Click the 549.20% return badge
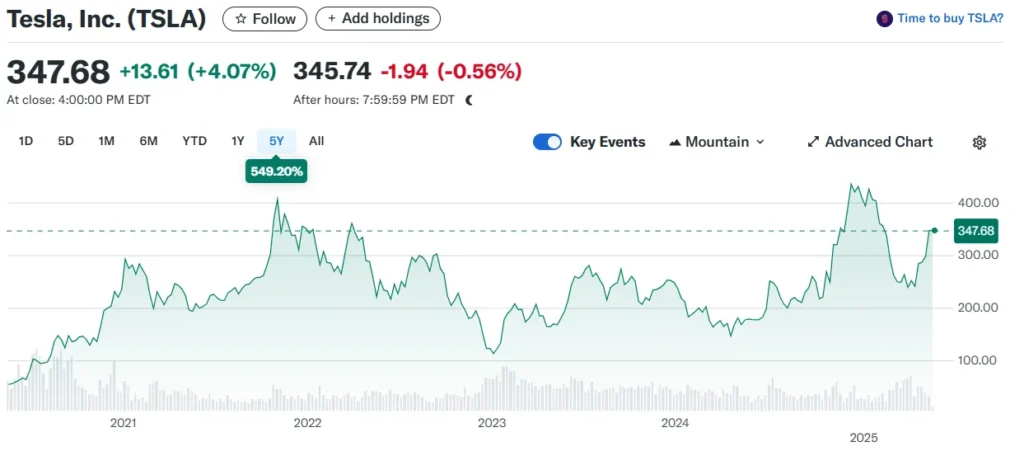The height and width of the screenshot is (451, 1024). coord(276,172)
